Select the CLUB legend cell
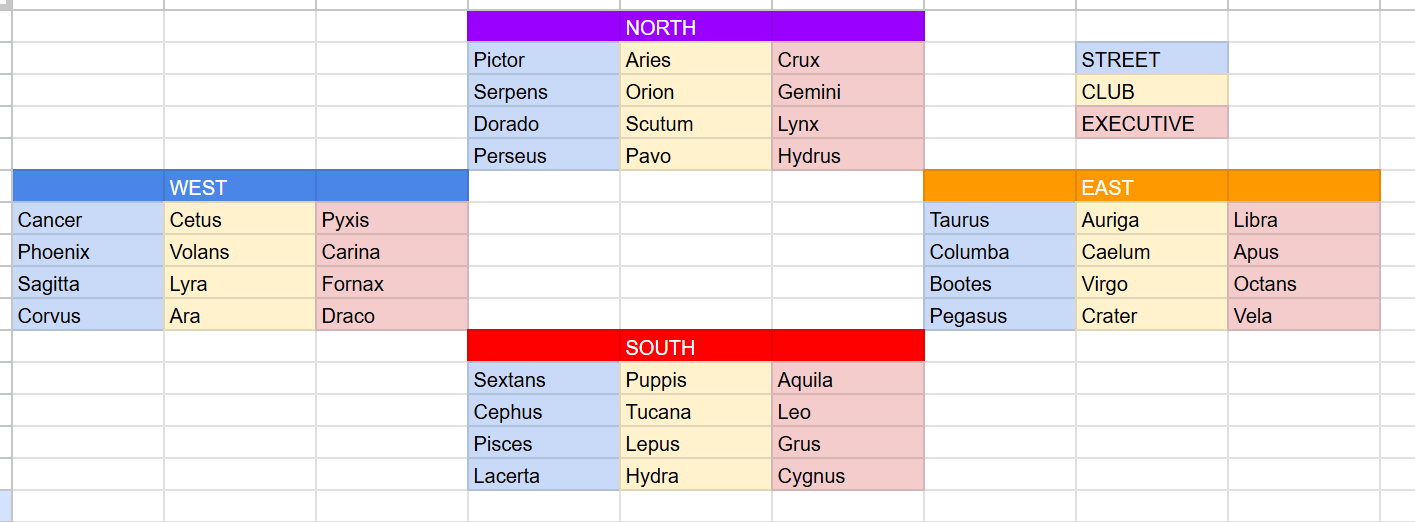This screenshot has width=1415, height=522. pos(1152,91)
